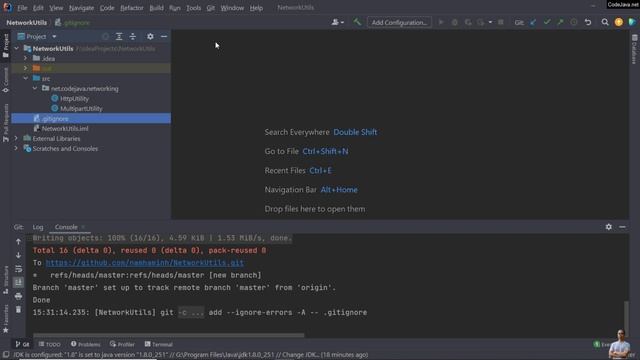
Task: Collapse the src folder node
Action: 26,78
